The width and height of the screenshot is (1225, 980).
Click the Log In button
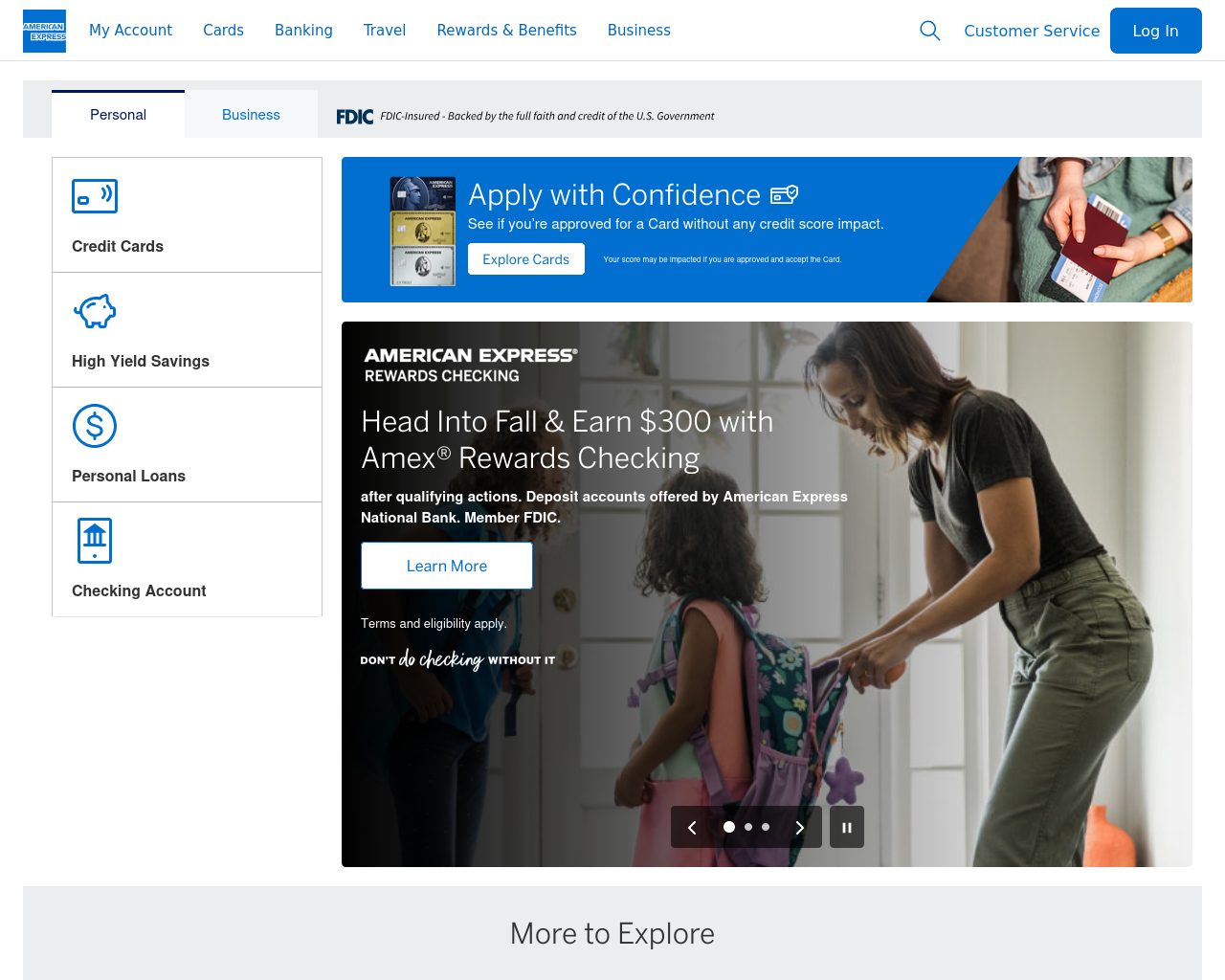coord(1155,31)
